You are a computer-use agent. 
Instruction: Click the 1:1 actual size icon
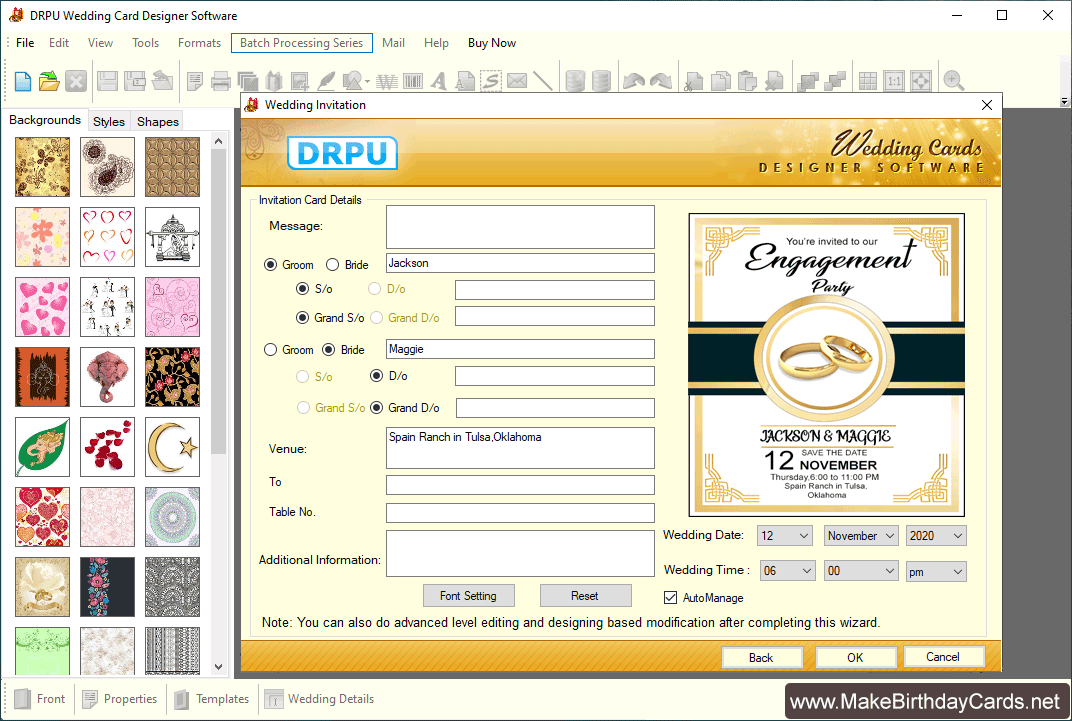(894, 81)
